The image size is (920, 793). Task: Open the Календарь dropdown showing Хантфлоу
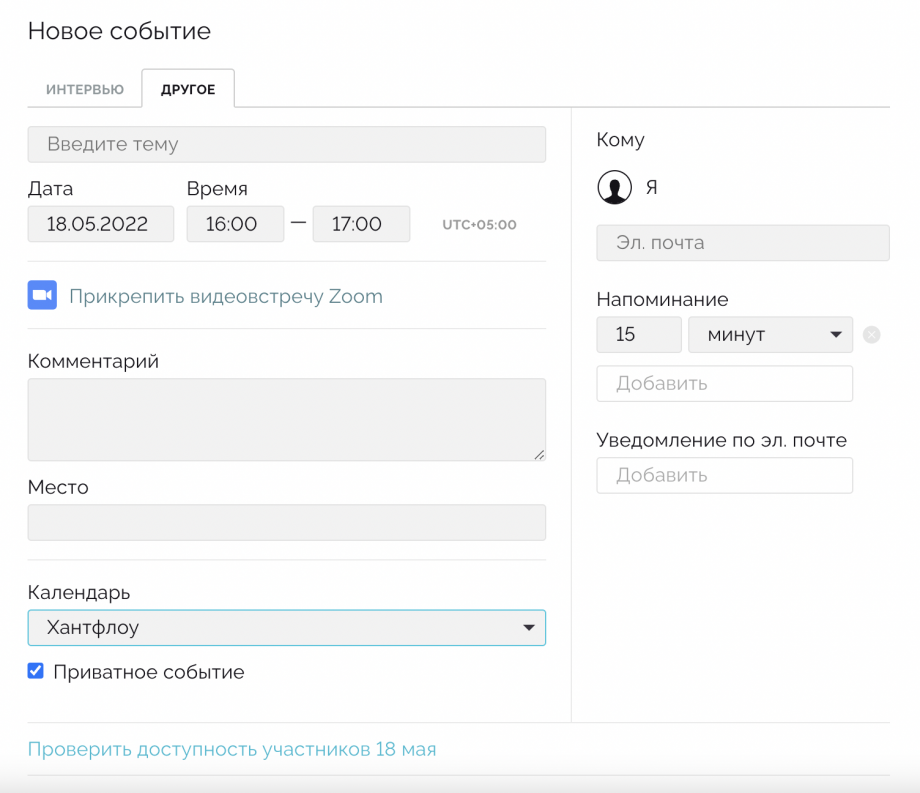pos(286,628)
